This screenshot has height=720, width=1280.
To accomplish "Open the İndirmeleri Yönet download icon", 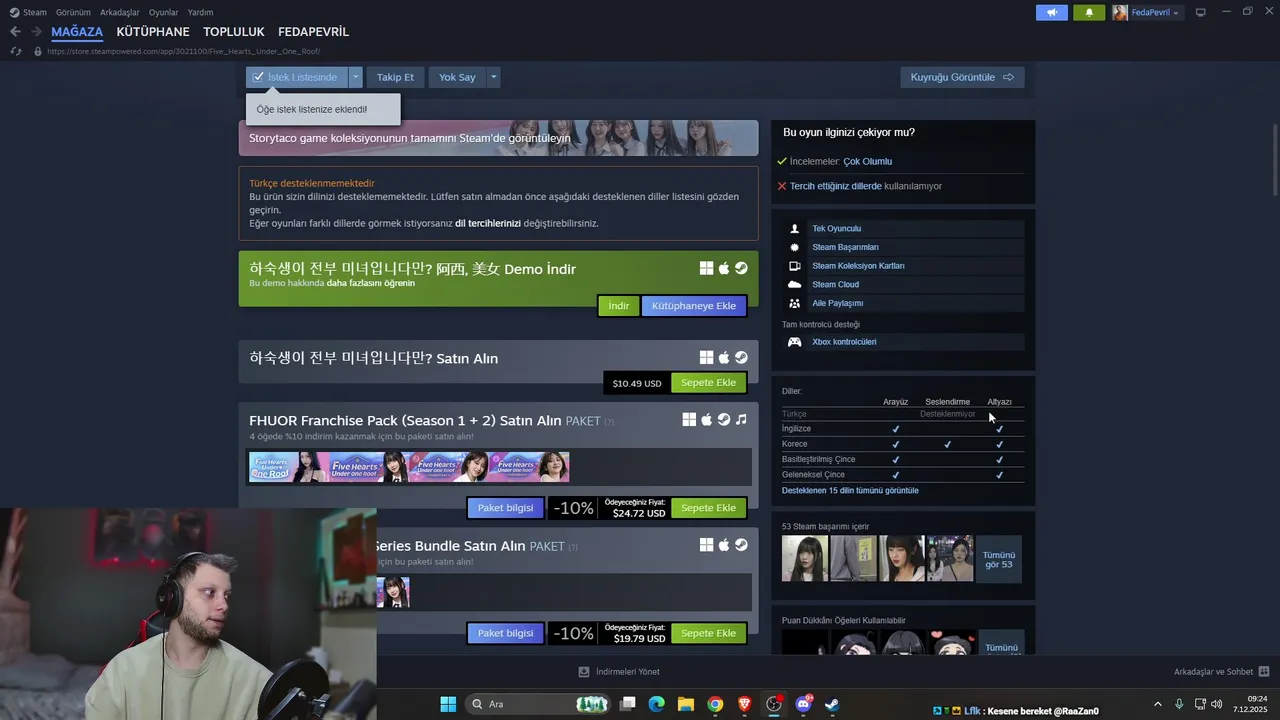I will point(584,672).
